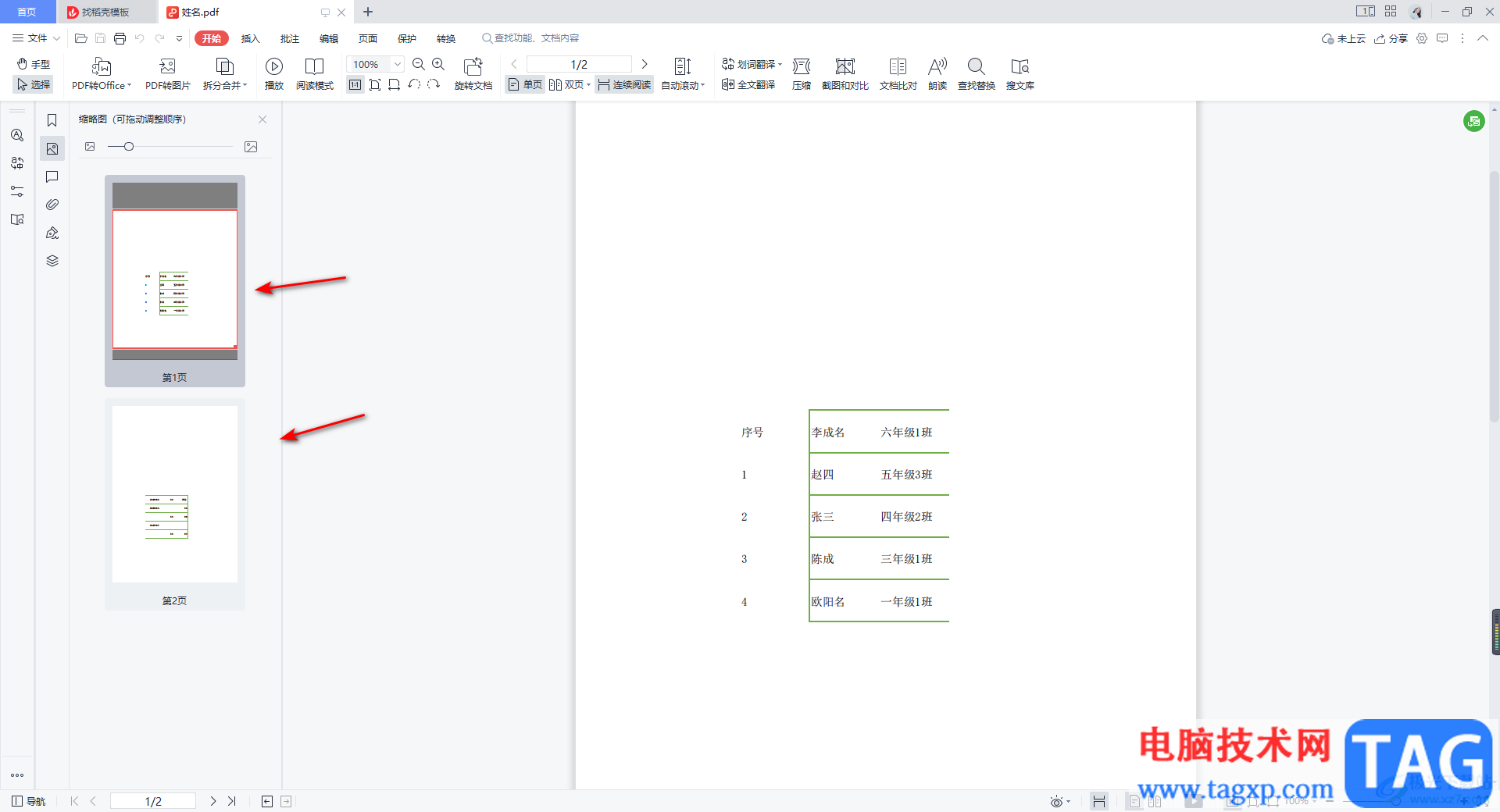The image size is (1500, 812).
Task: Open the bookmark panel in sidebar
Action: click(x=52, y=120)
